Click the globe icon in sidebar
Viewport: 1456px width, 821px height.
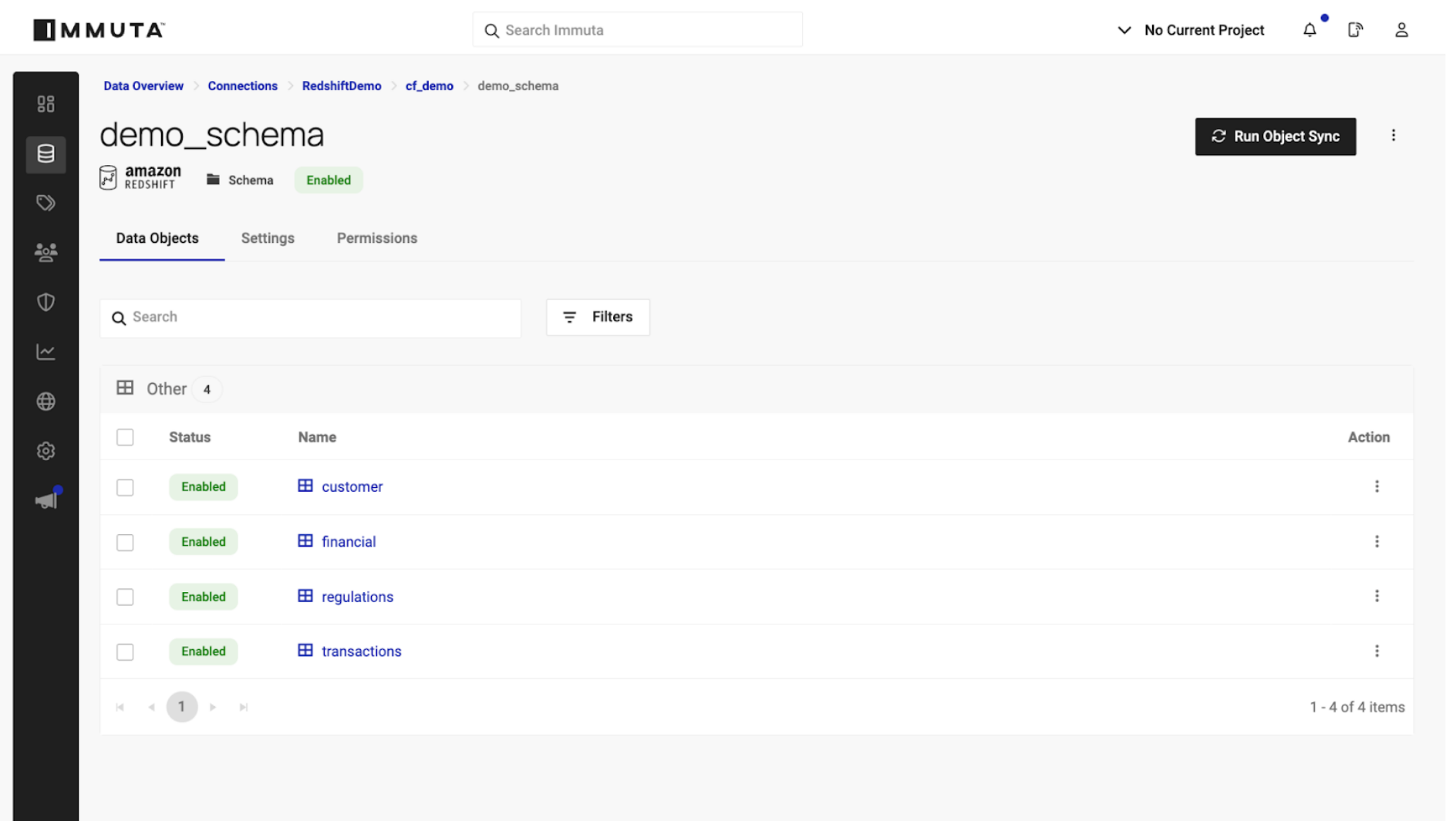[45, 402]
